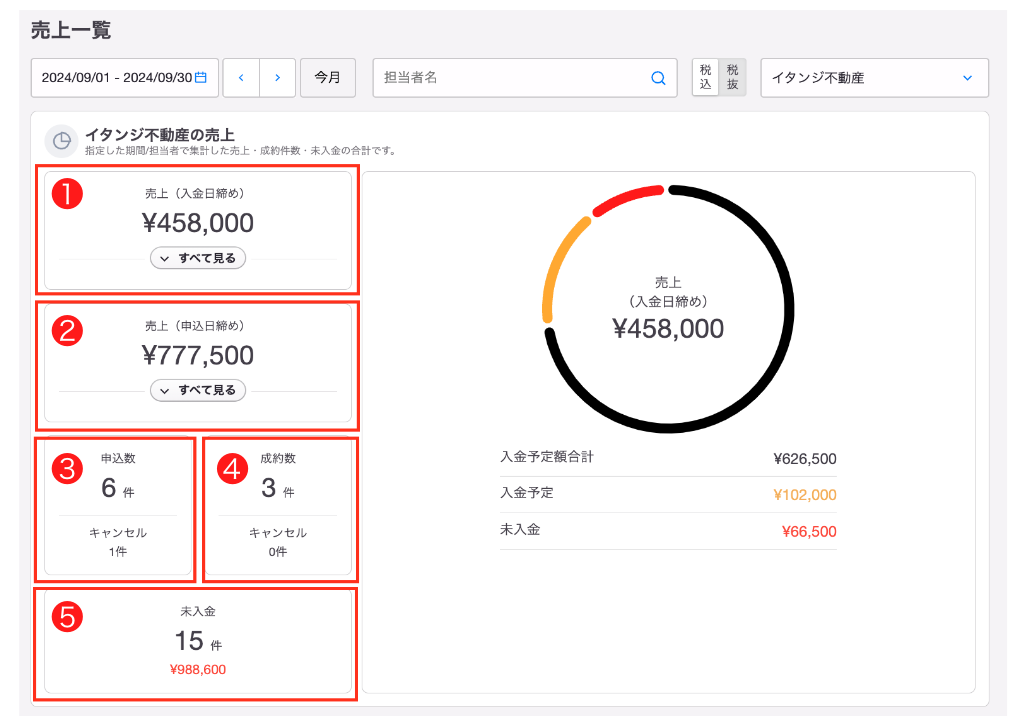Open the date range calendar icon

pos(201,78)
